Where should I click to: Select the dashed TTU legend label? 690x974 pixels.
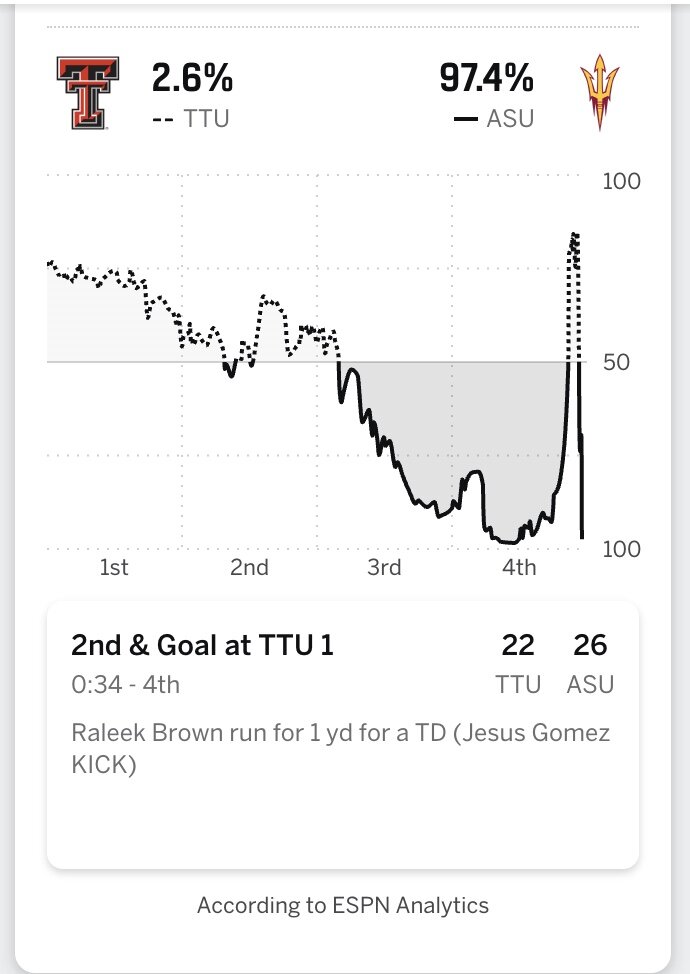(191, 119)
